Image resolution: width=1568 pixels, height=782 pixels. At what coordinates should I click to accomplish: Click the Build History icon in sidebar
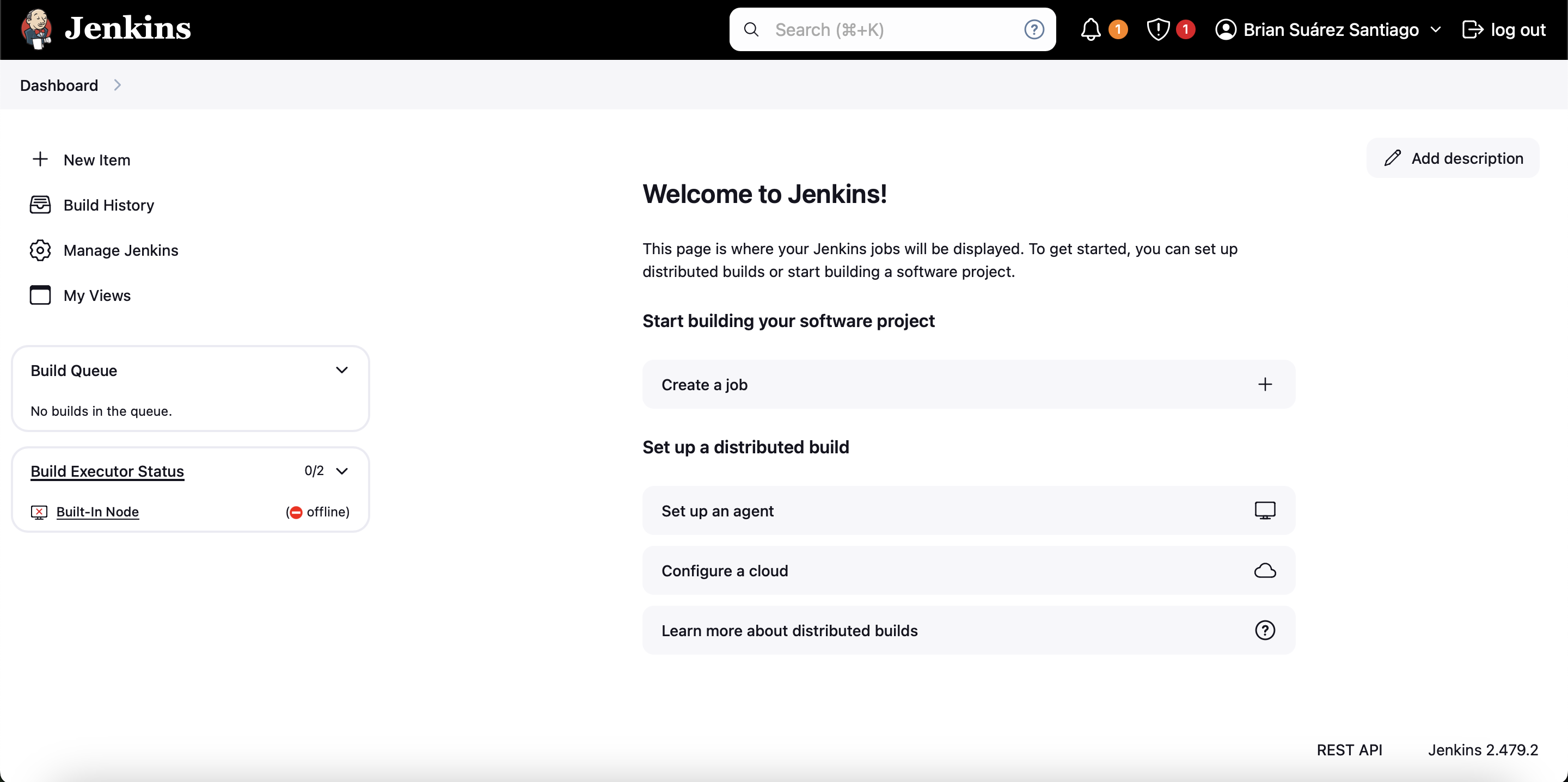40,205
